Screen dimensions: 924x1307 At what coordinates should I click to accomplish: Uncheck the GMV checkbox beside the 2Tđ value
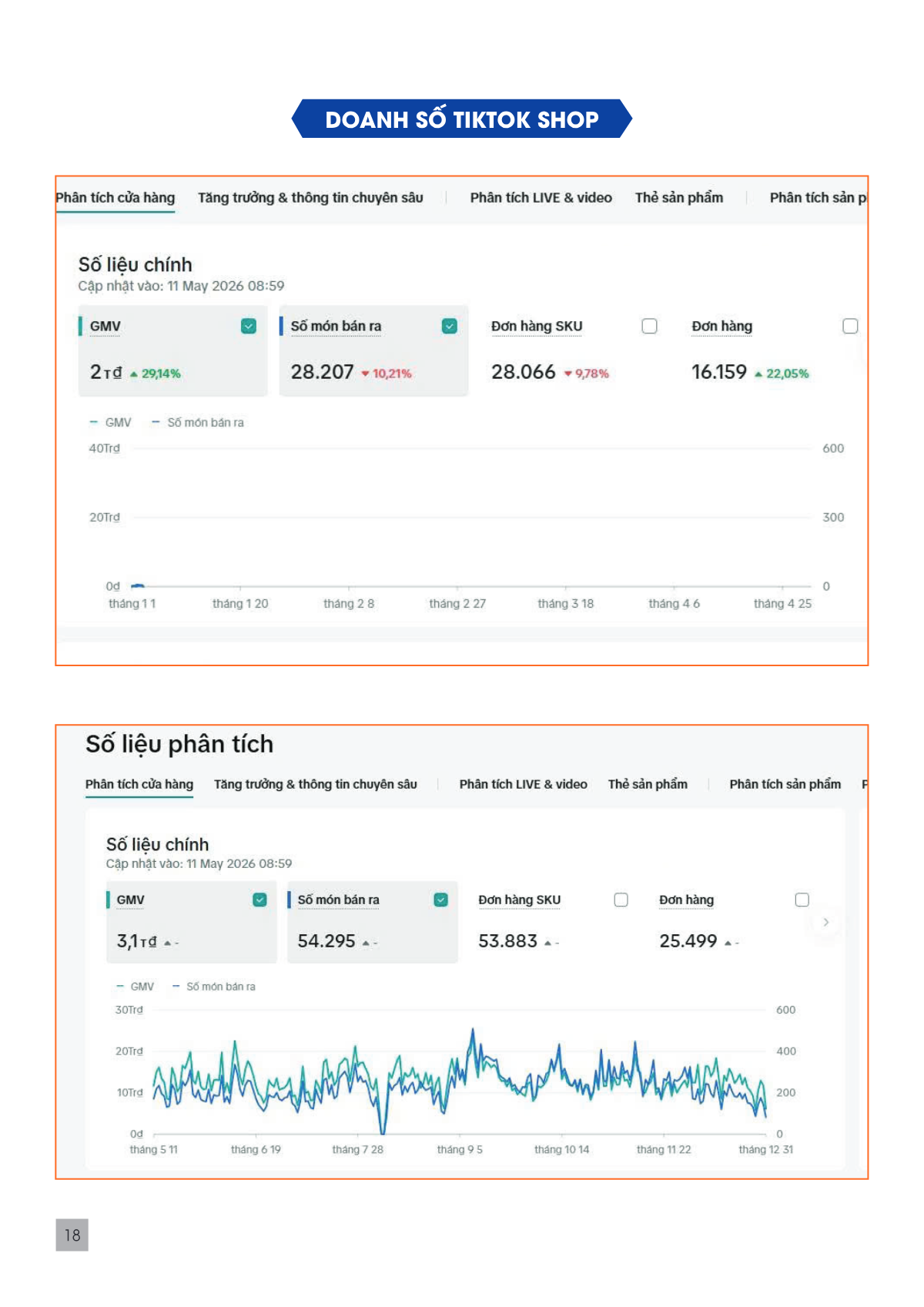[249, 327]
